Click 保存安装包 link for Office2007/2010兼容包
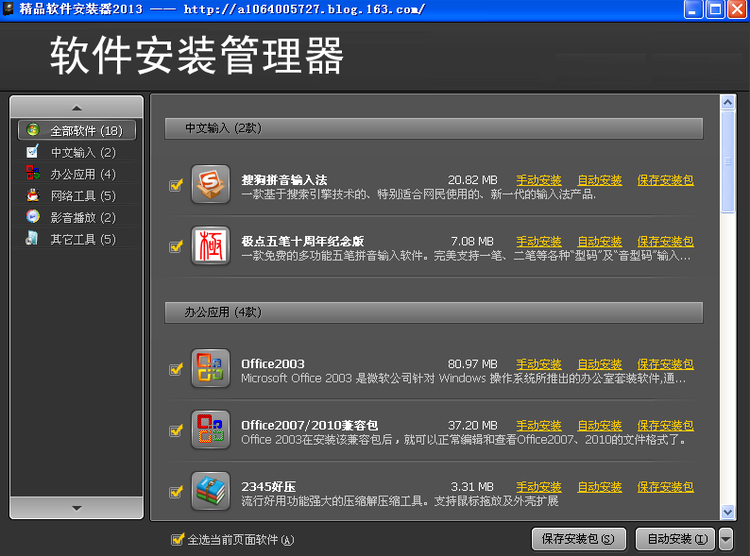Screen dimensions: 750x556 click(665, 425)
